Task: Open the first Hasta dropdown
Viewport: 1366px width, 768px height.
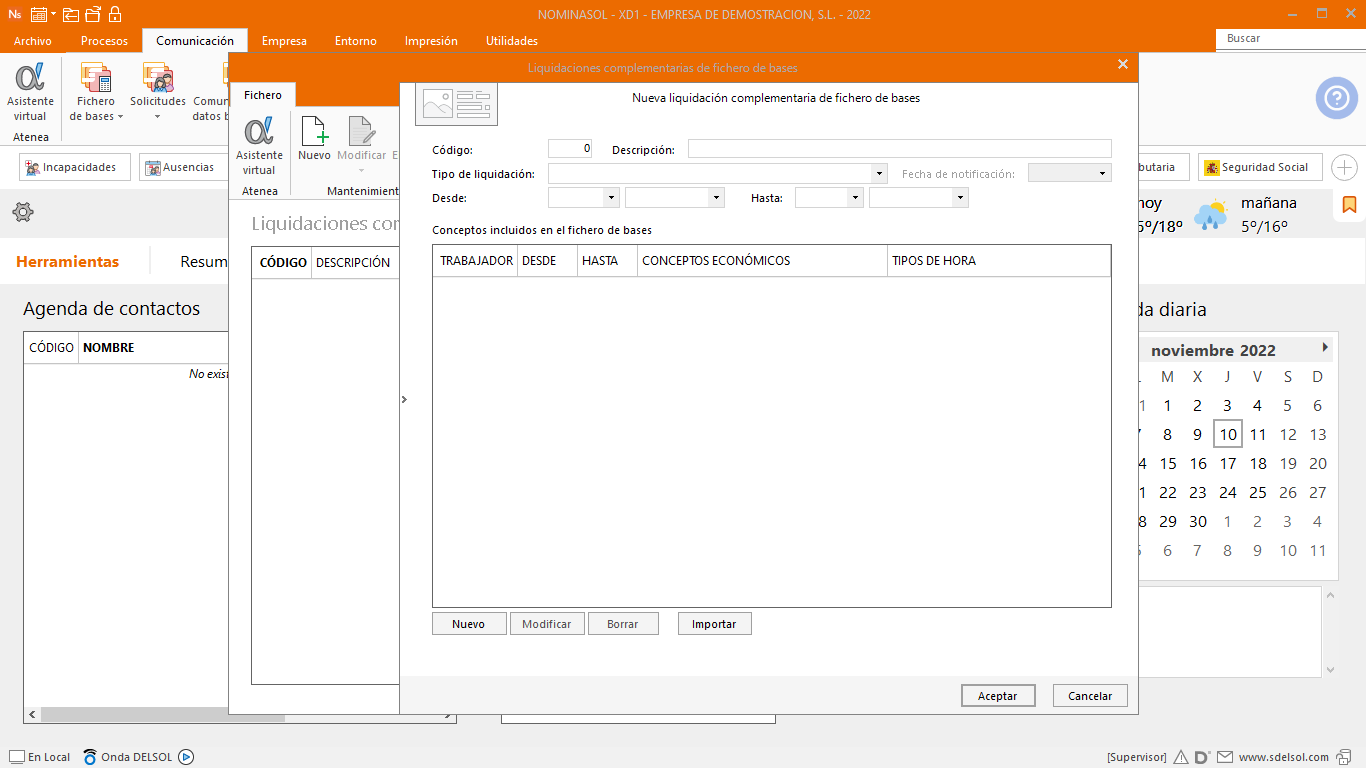Action: (855, 198)
